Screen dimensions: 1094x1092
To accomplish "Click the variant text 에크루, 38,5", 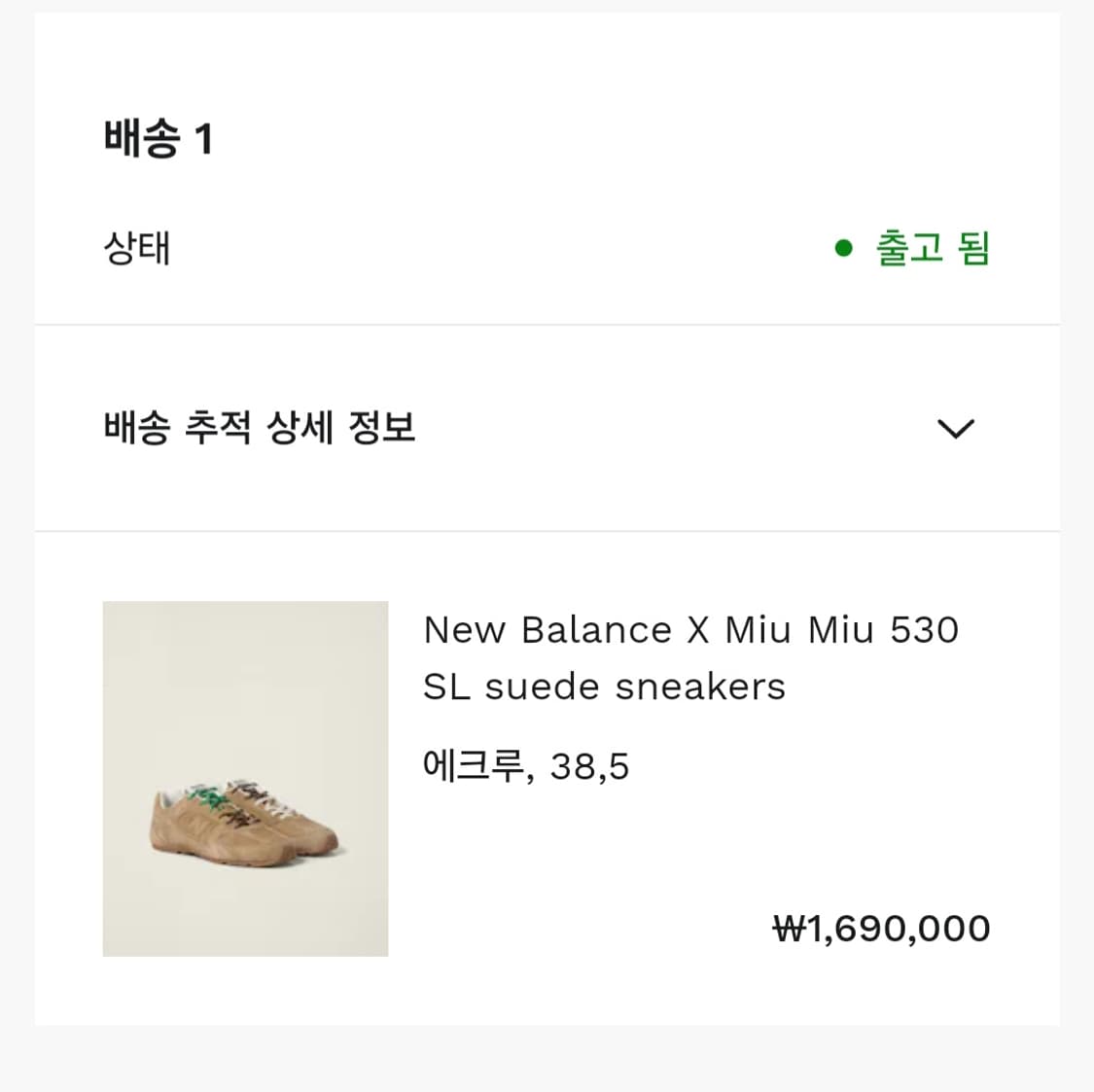I will click(526, 765).
